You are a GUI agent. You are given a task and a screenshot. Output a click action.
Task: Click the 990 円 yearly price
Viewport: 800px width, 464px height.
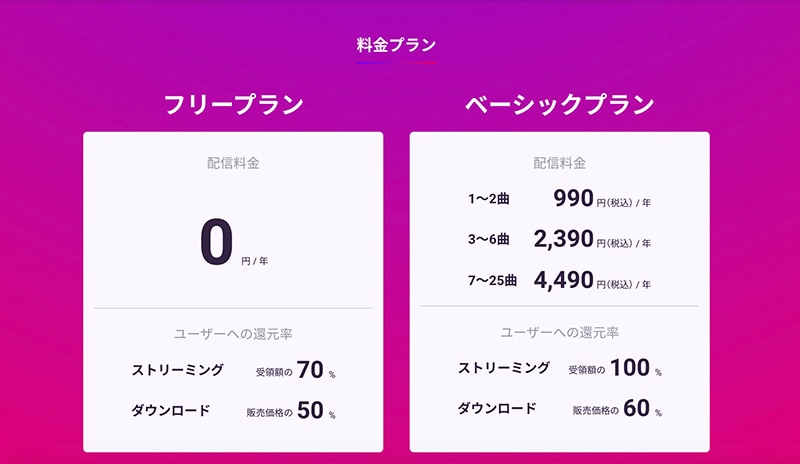pyautogui.click(x=573, y=199)
